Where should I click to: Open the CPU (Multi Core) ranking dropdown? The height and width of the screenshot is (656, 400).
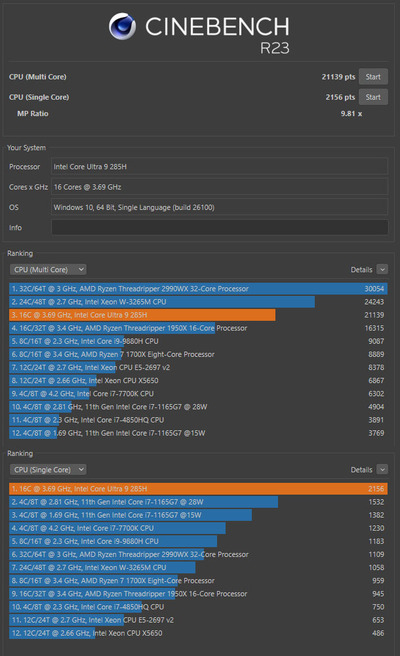[x=48, y=269]
